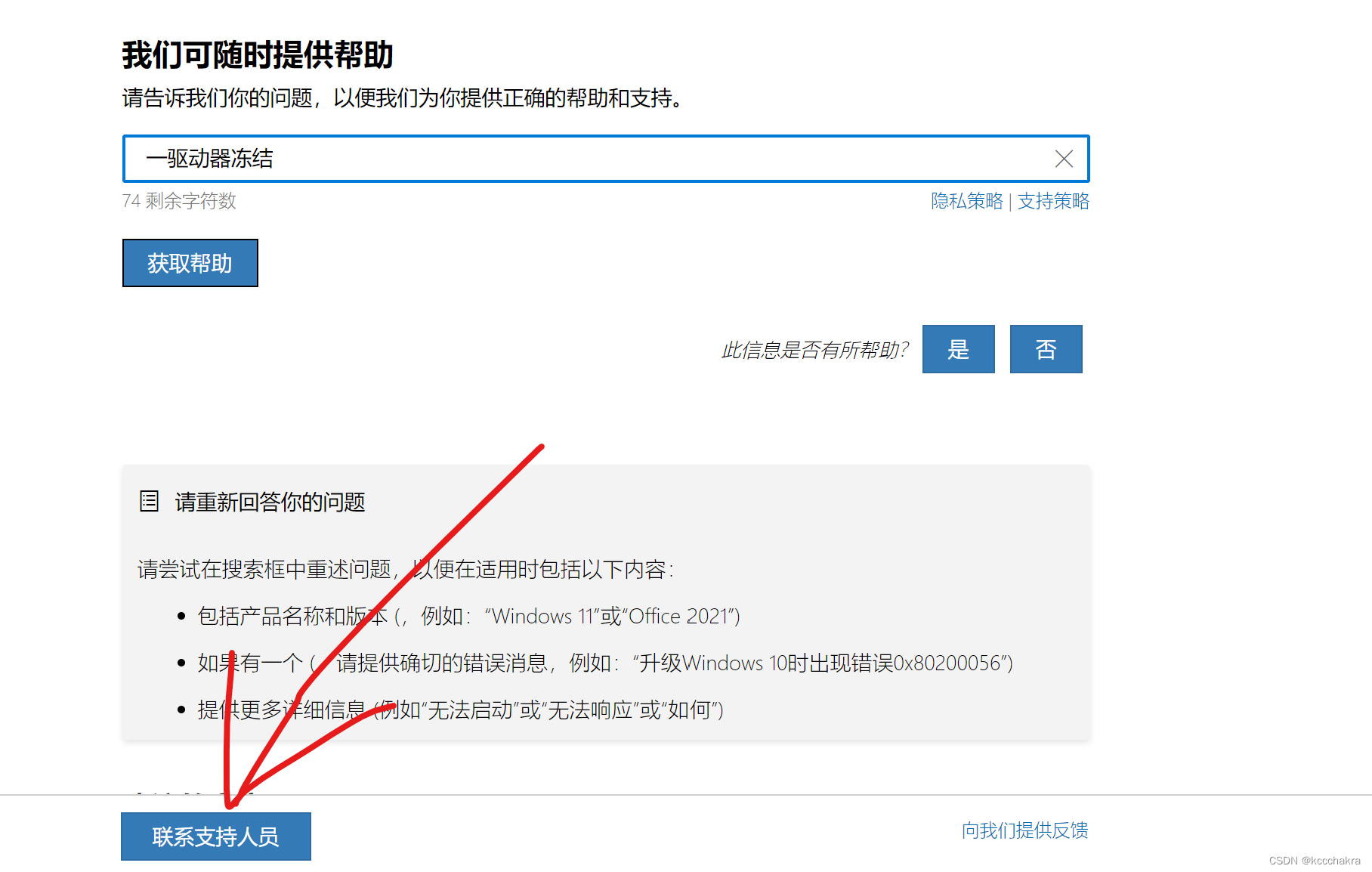Click the subtitle 请告诉我们你的问题 sentence
This screenshot has width=1372, height=872.
click(404, 97)
